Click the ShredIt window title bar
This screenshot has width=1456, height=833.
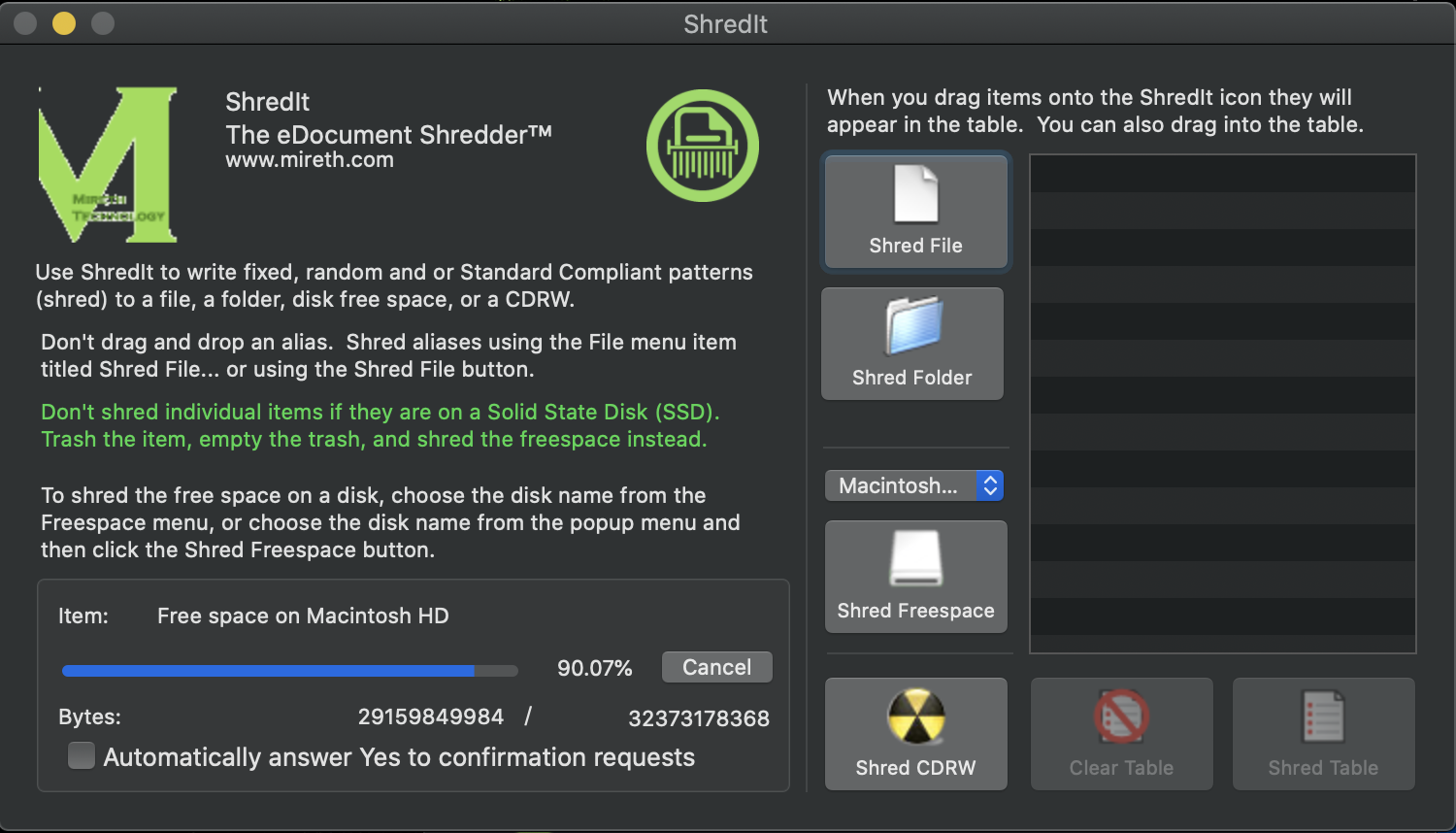click(x=725, y=23)
